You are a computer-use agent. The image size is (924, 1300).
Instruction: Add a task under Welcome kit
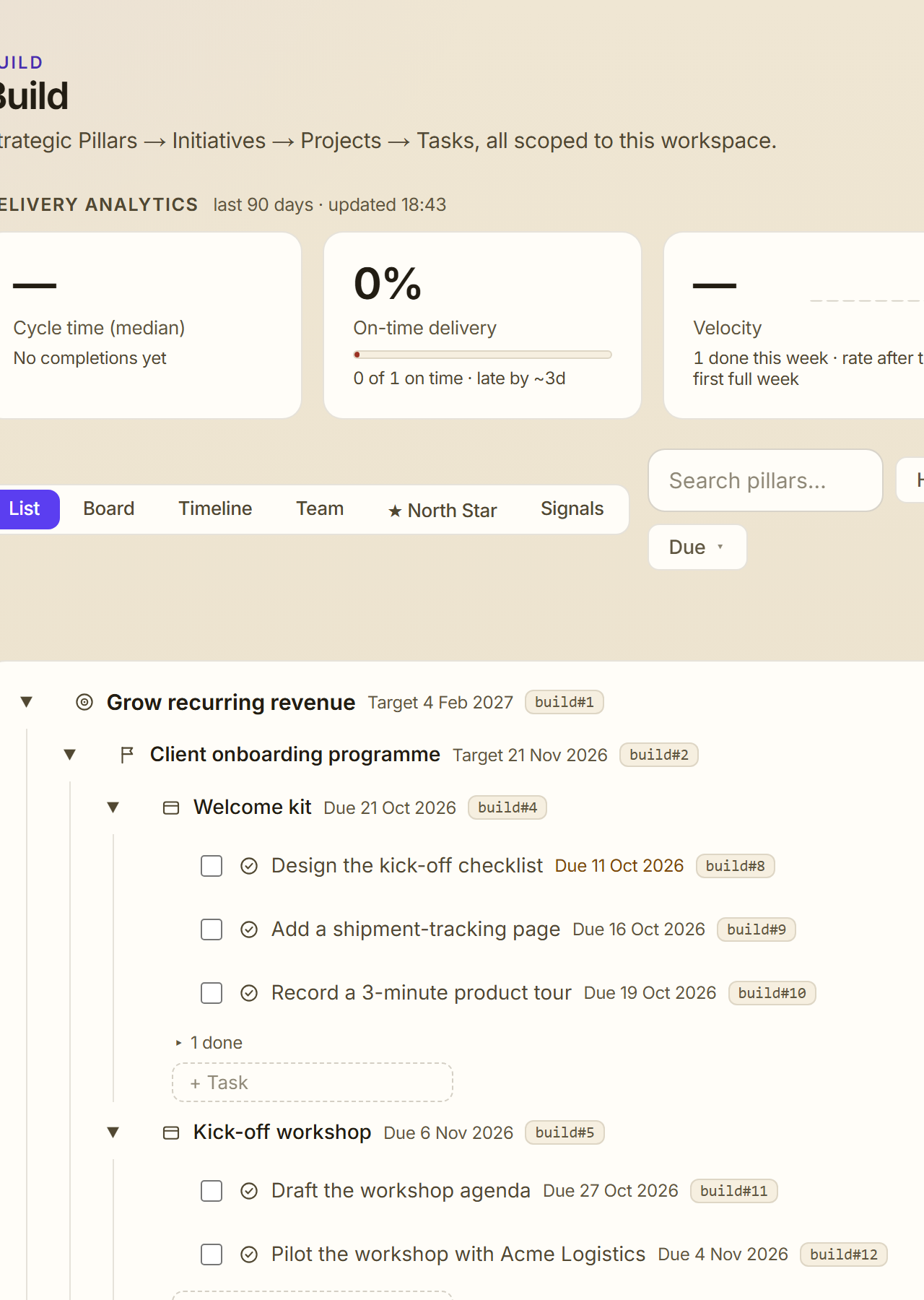pos(313,1083)
